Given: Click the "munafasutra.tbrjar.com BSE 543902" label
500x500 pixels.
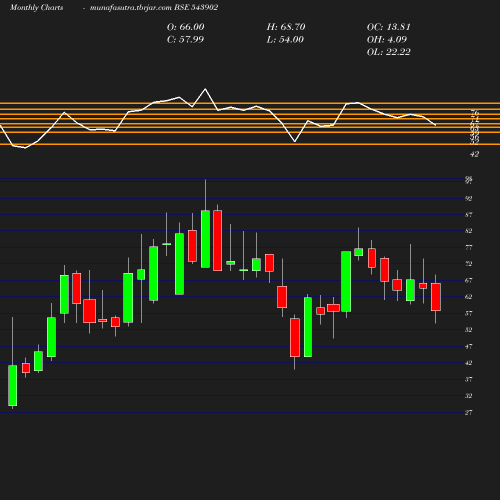Looking at the screenshot, I should pyautogui.click(x=154, y=7).
